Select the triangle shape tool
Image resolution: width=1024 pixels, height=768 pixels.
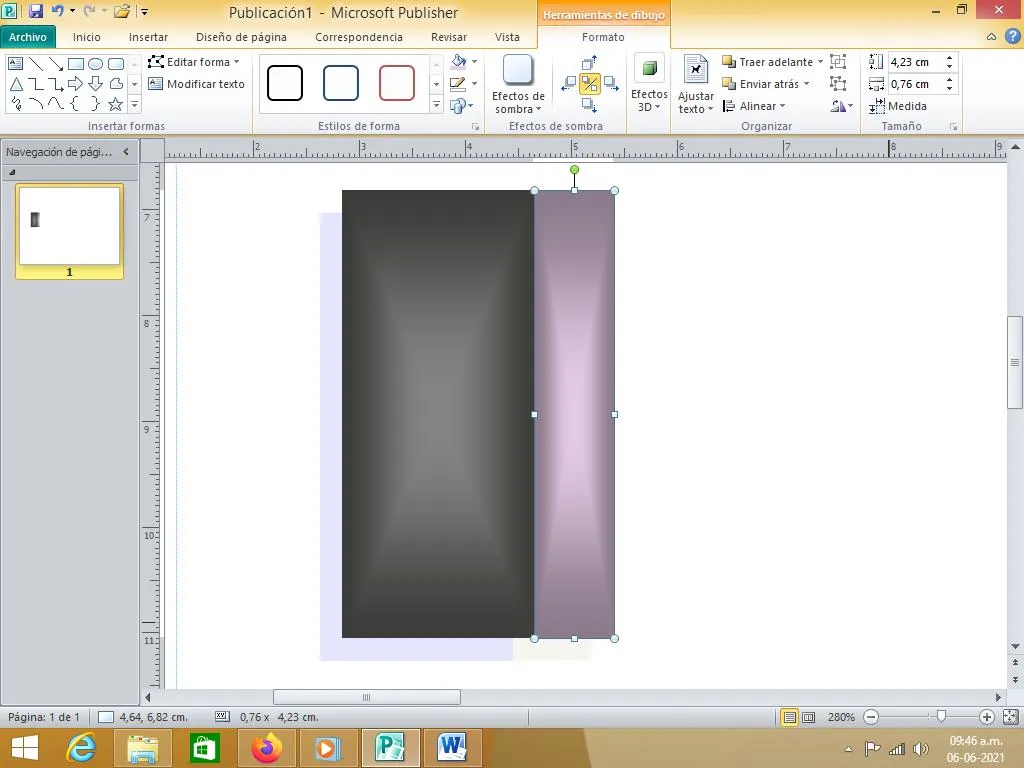click(x=16, y=84)
